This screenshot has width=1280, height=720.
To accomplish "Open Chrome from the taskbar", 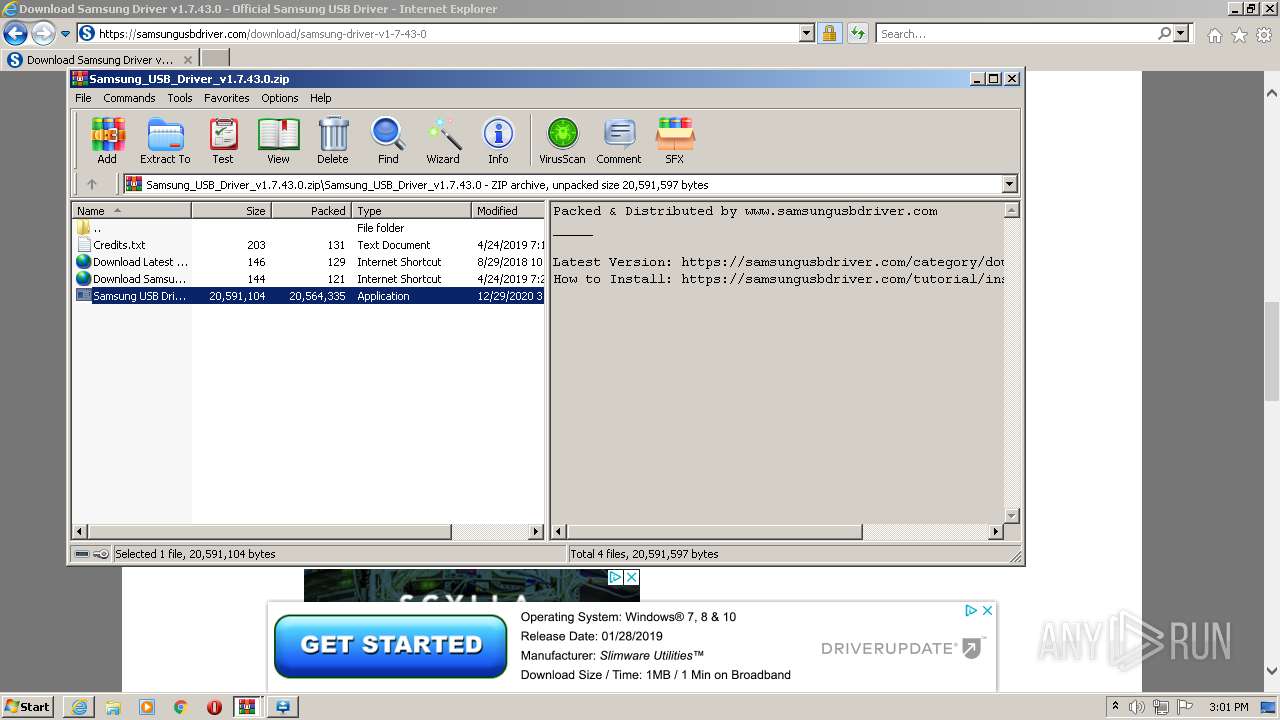I will (180, 707).
